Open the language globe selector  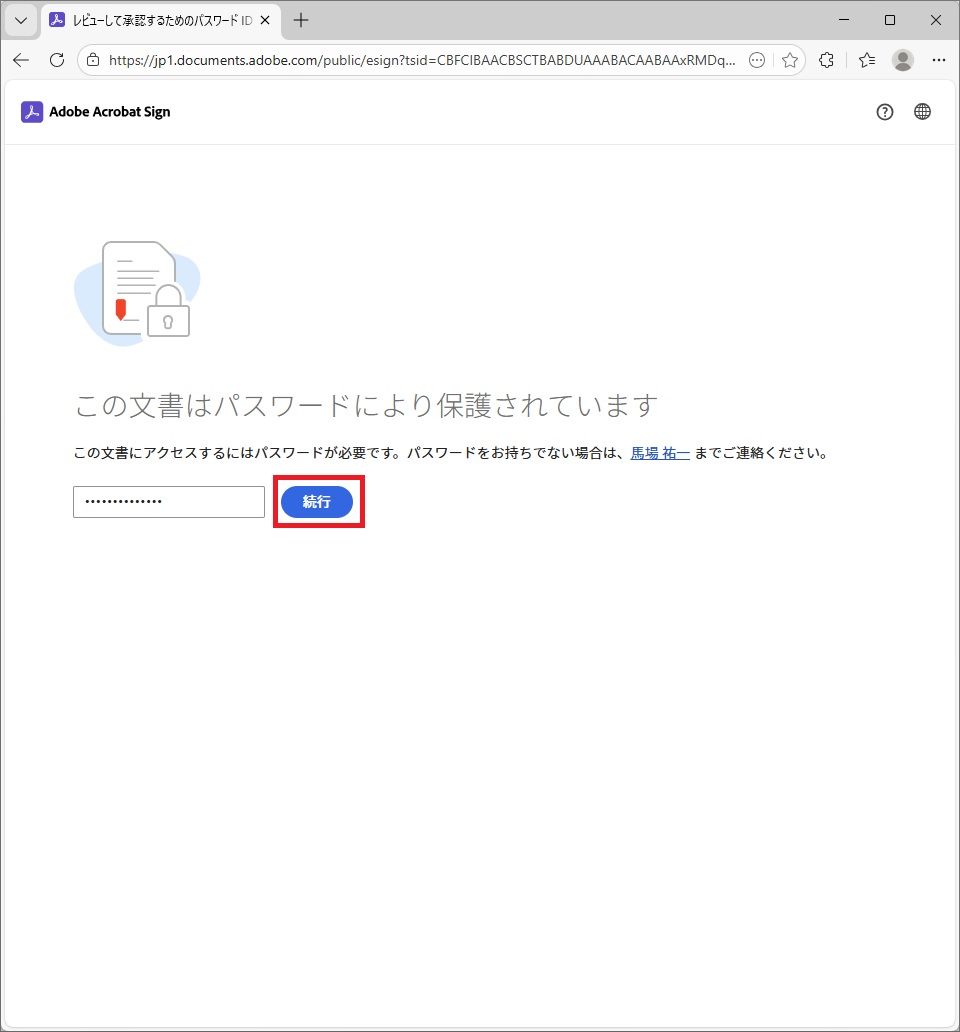pos(922,112)
